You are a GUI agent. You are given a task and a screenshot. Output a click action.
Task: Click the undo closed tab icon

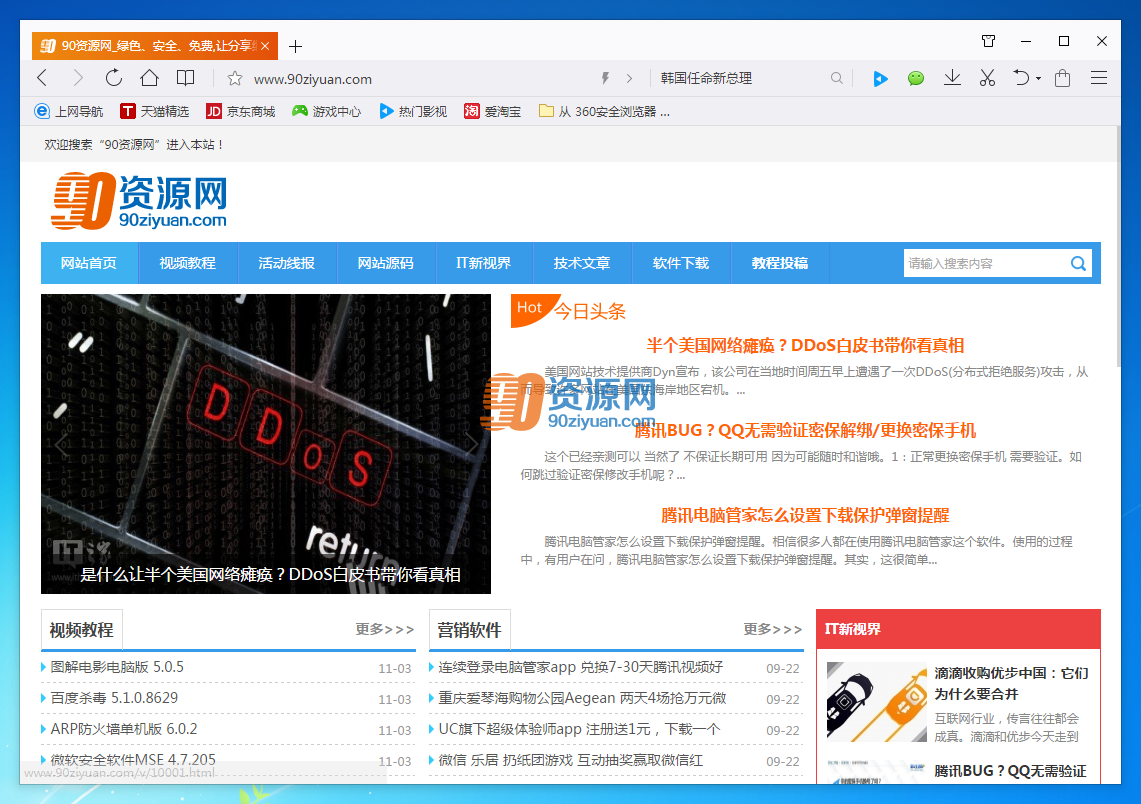(1022, 78)
